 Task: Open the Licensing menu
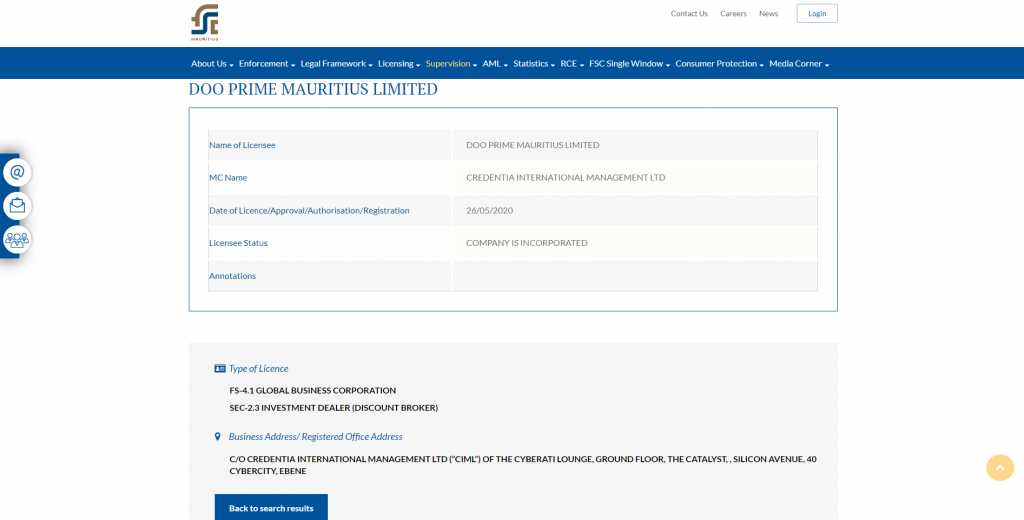[x=398, y=64]
